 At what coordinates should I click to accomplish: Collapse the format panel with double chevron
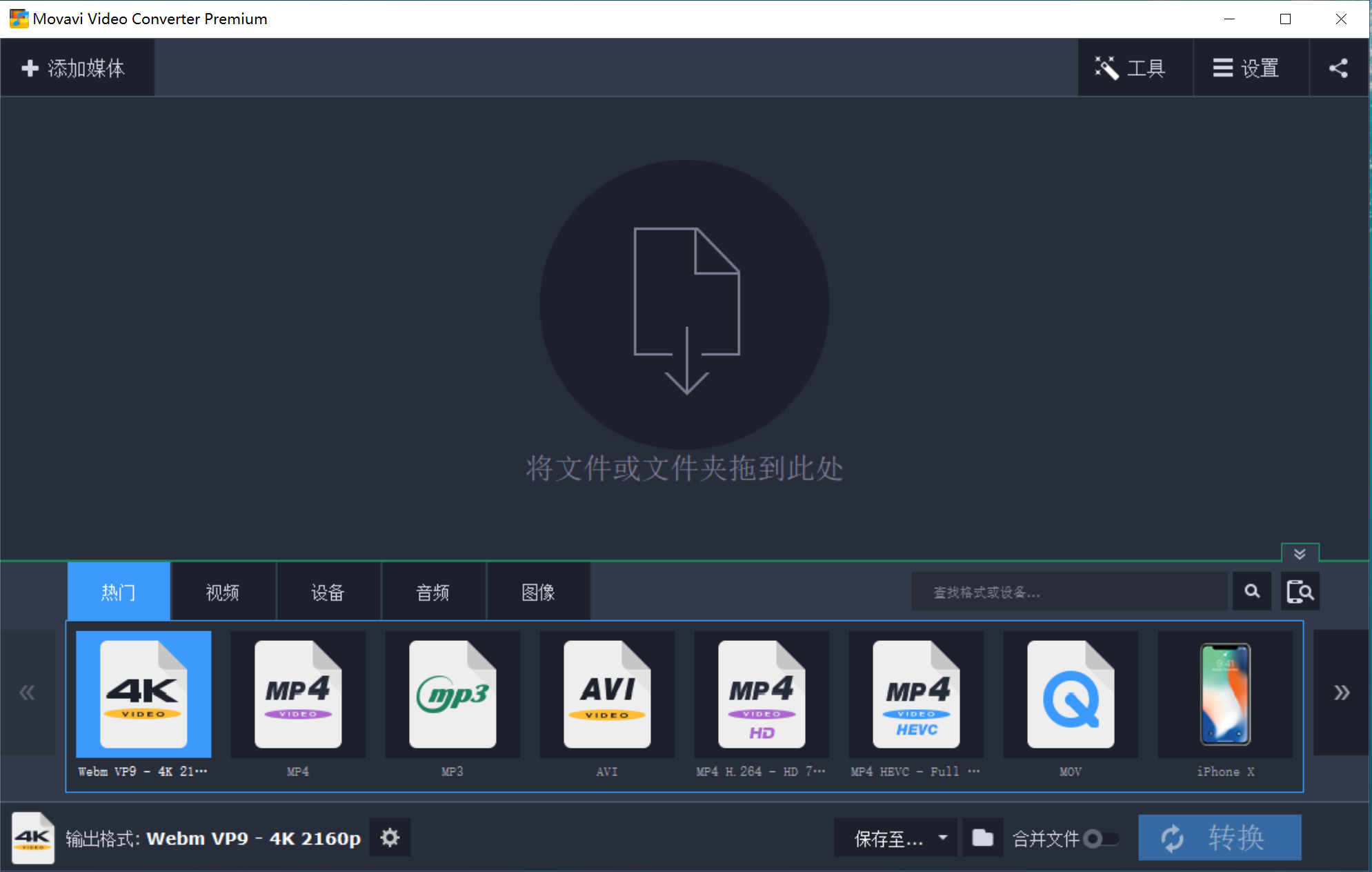point(1300,553)
